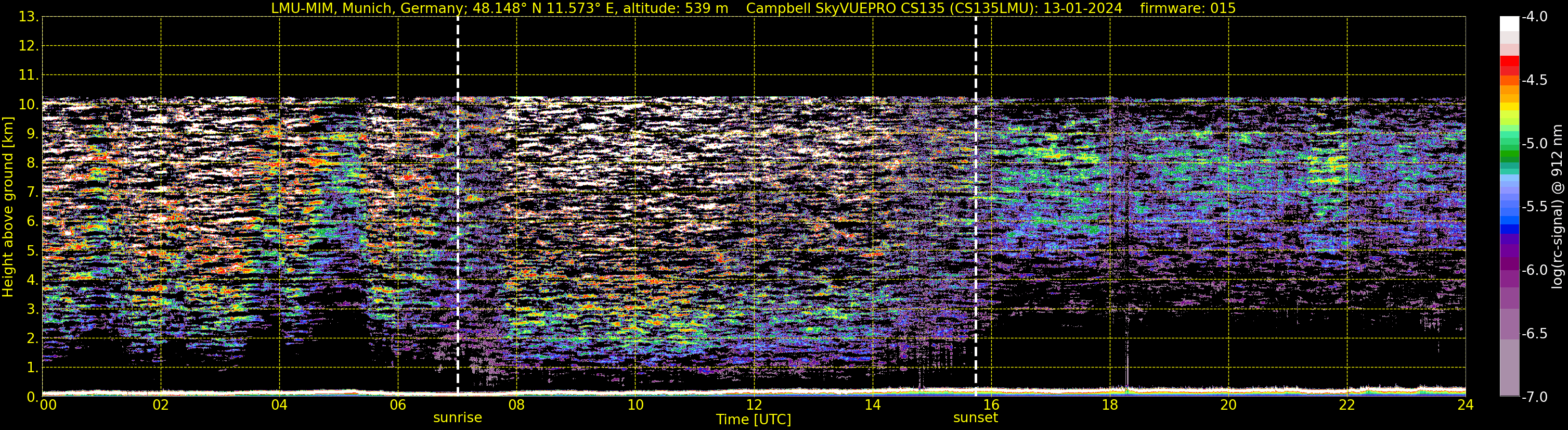This screenshot has width=1568, height=430.
Task: Click the '-6.0' colorbar tick label
Action: (x=1534, y=270)
